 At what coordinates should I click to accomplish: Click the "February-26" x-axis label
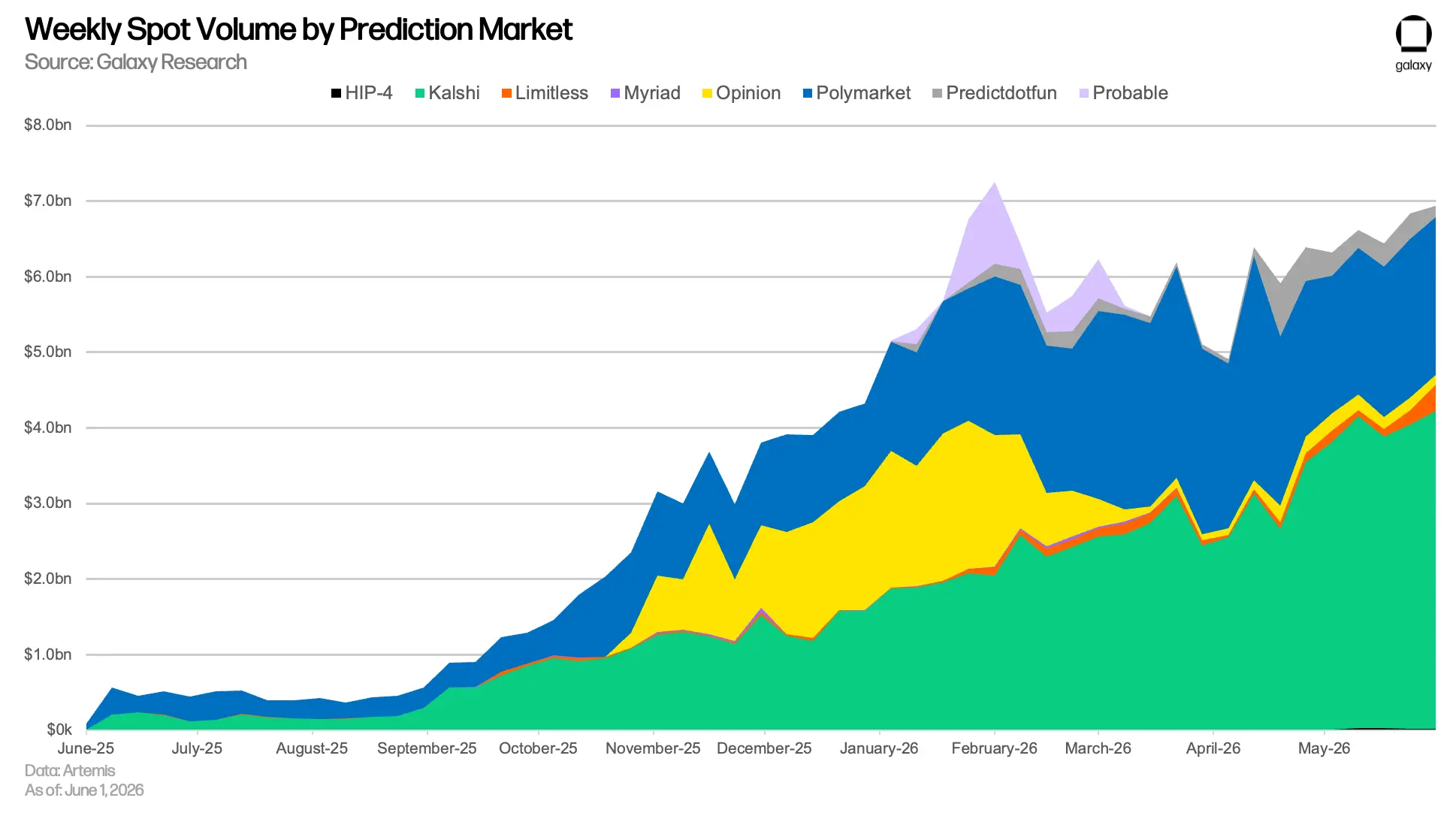point(994,748)
